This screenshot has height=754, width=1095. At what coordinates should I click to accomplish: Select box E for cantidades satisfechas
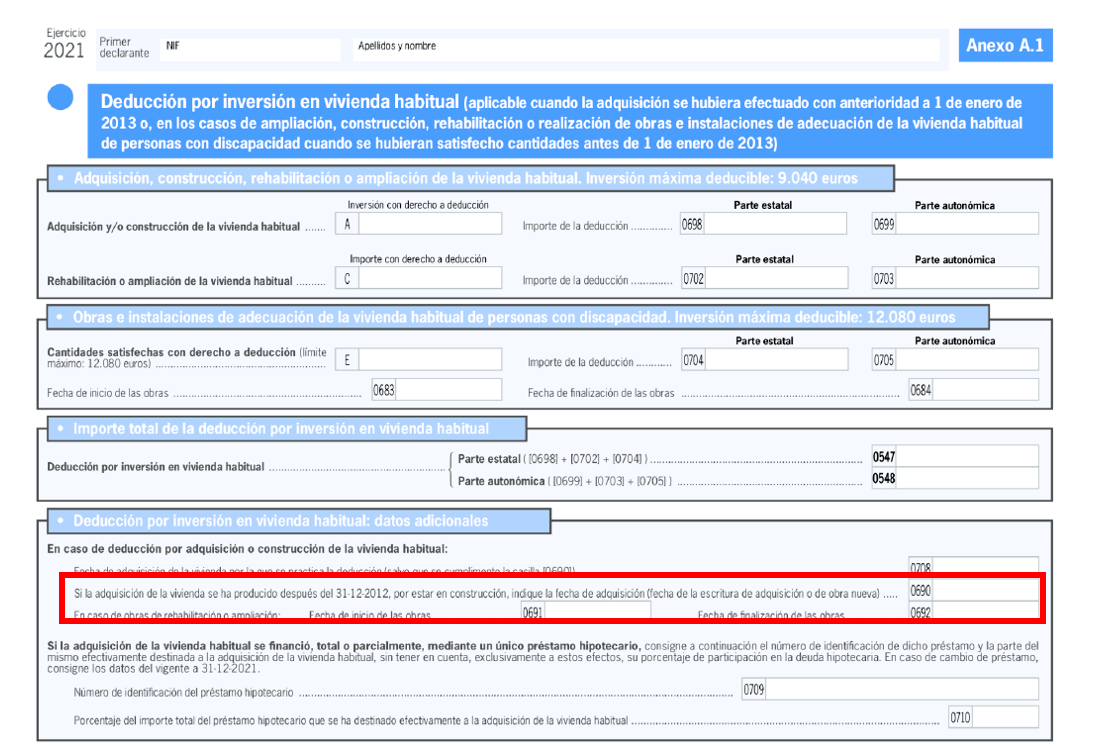click(422, 360)
